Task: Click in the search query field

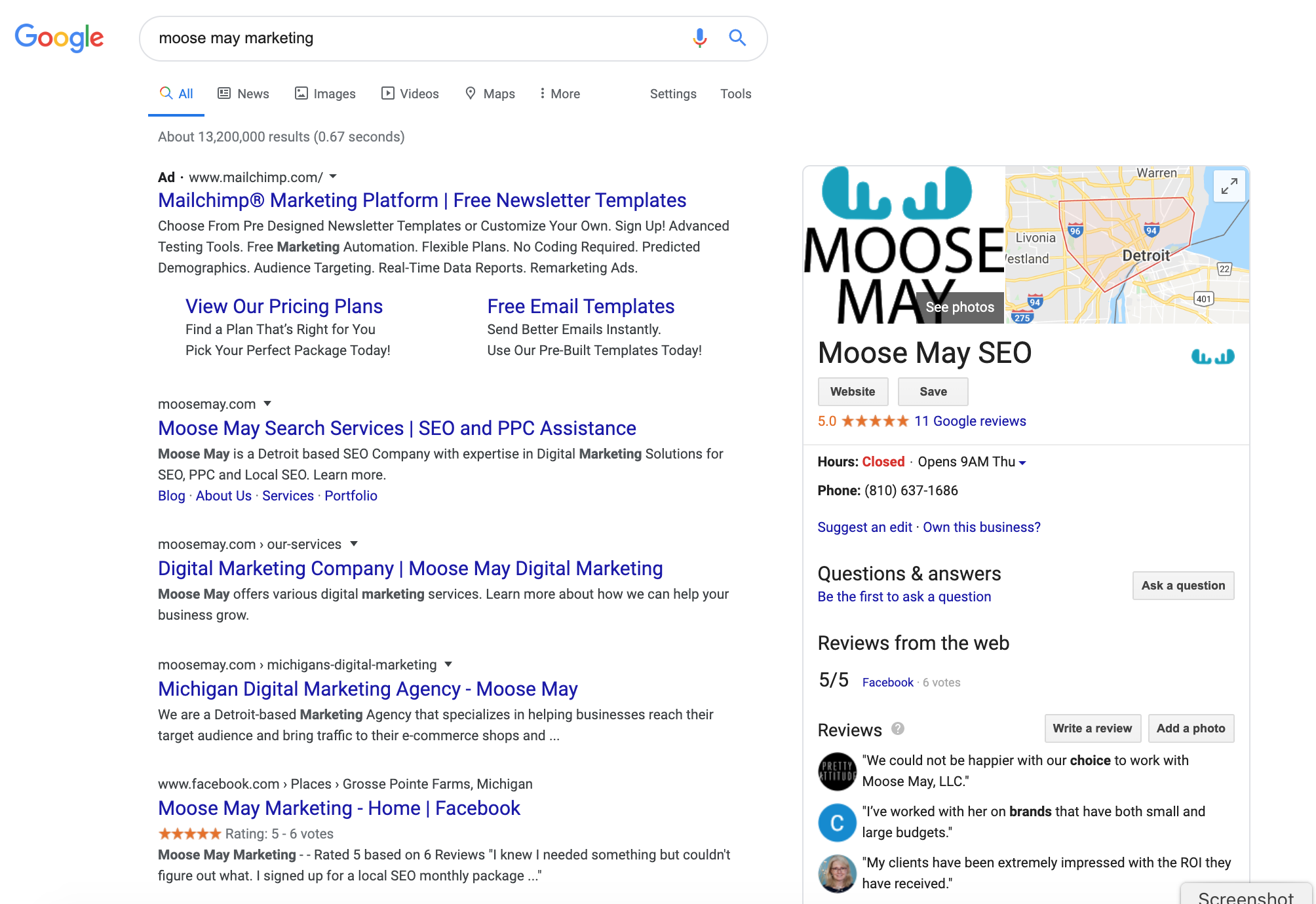Action: pyautogui.click(x=419, y=39)
